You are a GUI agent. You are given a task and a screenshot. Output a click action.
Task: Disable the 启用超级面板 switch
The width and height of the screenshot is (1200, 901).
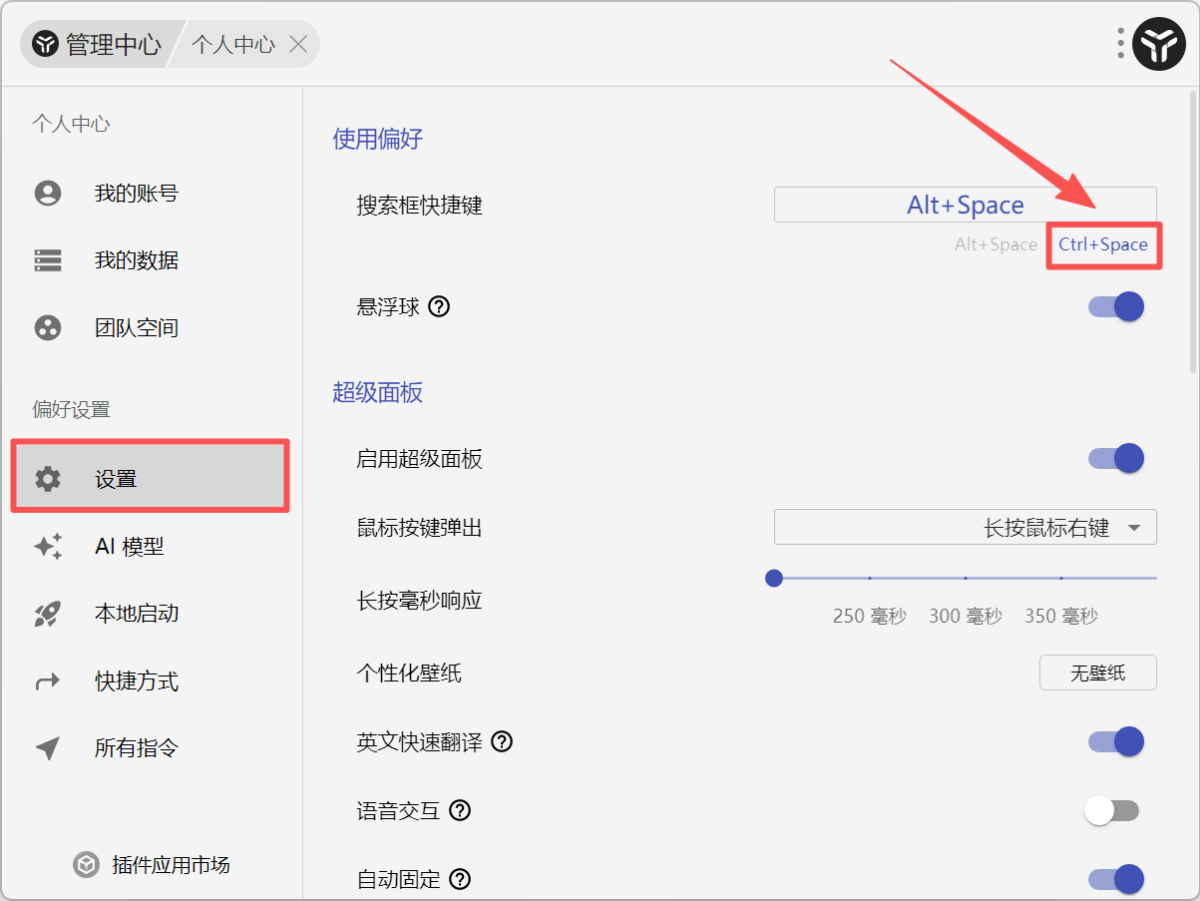click(1116, 459)
